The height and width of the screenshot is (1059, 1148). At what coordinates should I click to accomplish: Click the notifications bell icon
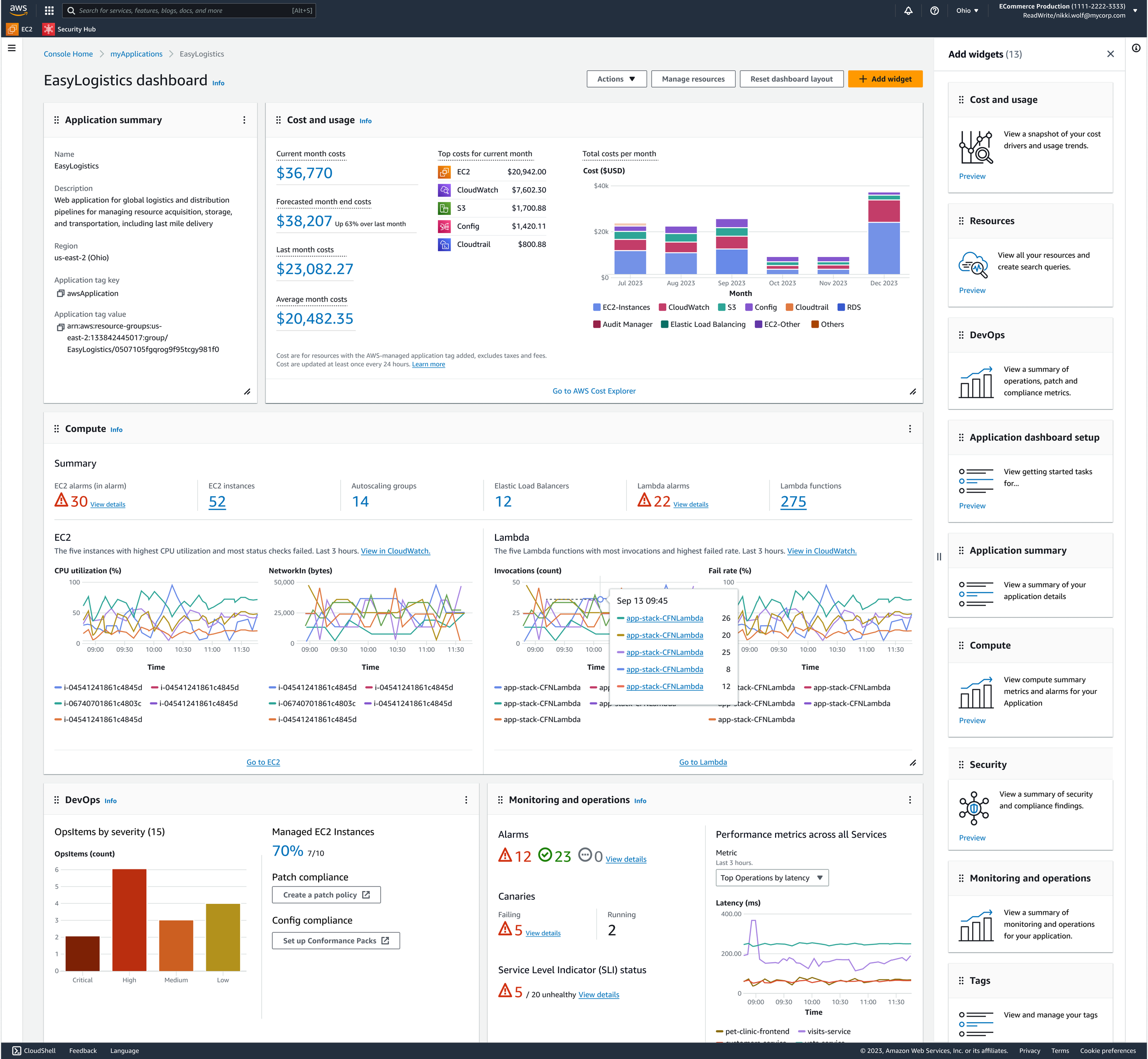[x=908, y=10]
